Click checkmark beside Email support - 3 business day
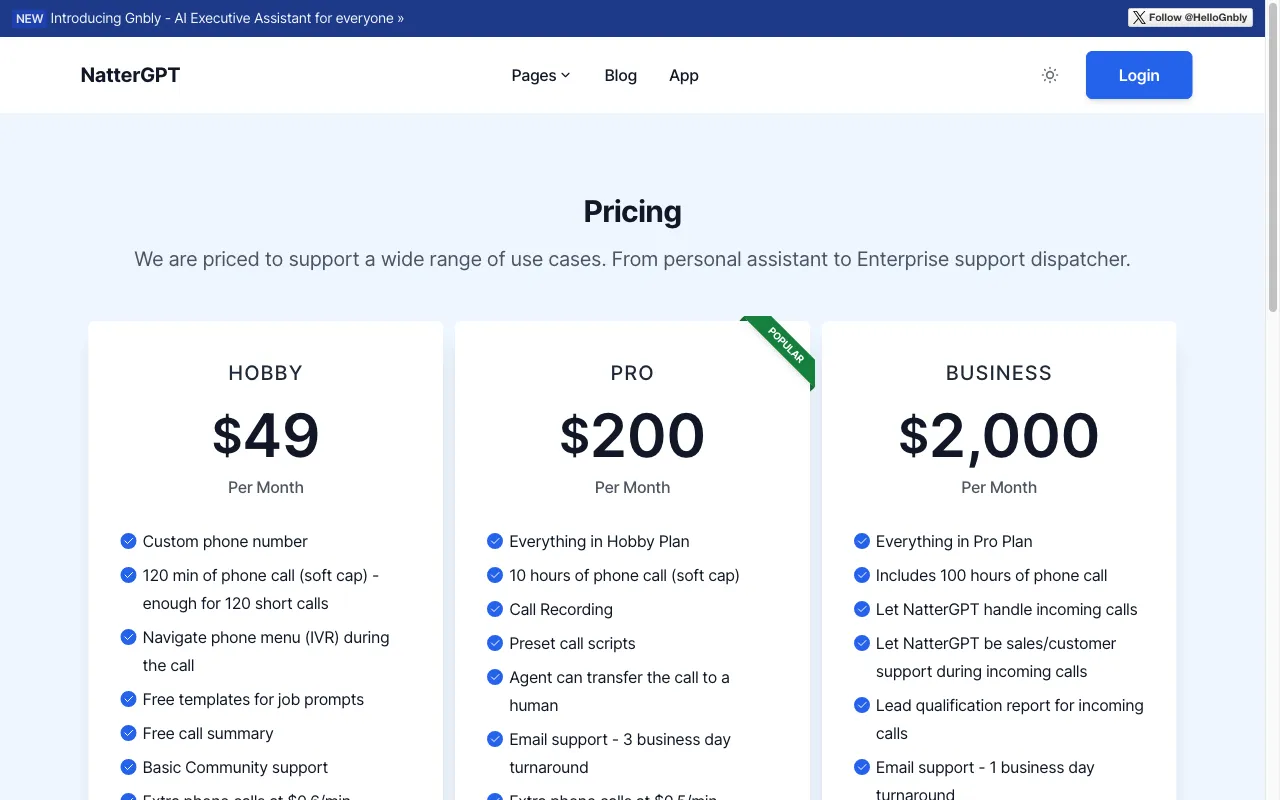The width and height of the screenshot is (1280, 800). click(x=495, y=739)
